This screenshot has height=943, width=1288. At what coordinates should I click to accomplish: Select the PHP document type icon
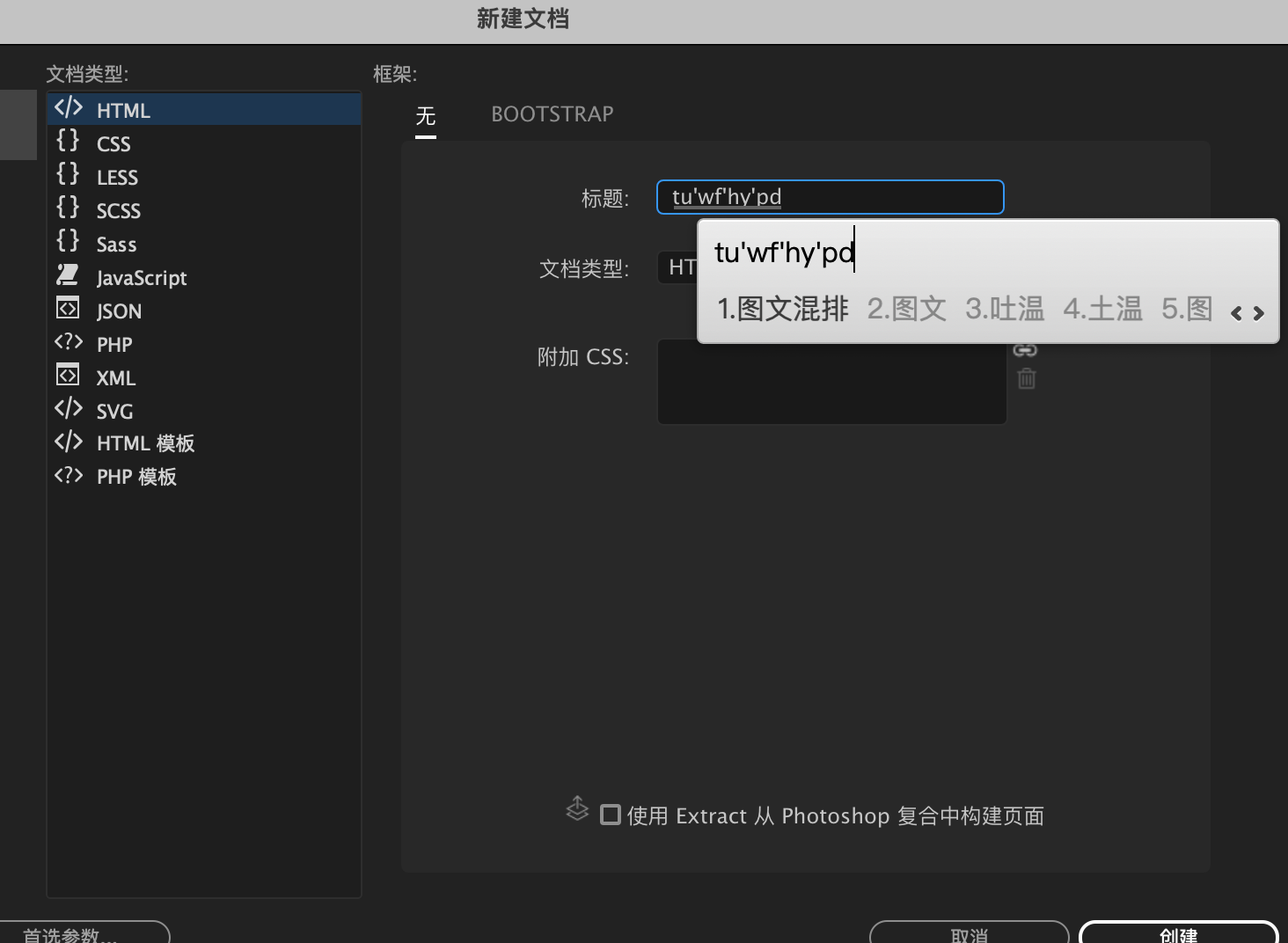tap(69, 343)
